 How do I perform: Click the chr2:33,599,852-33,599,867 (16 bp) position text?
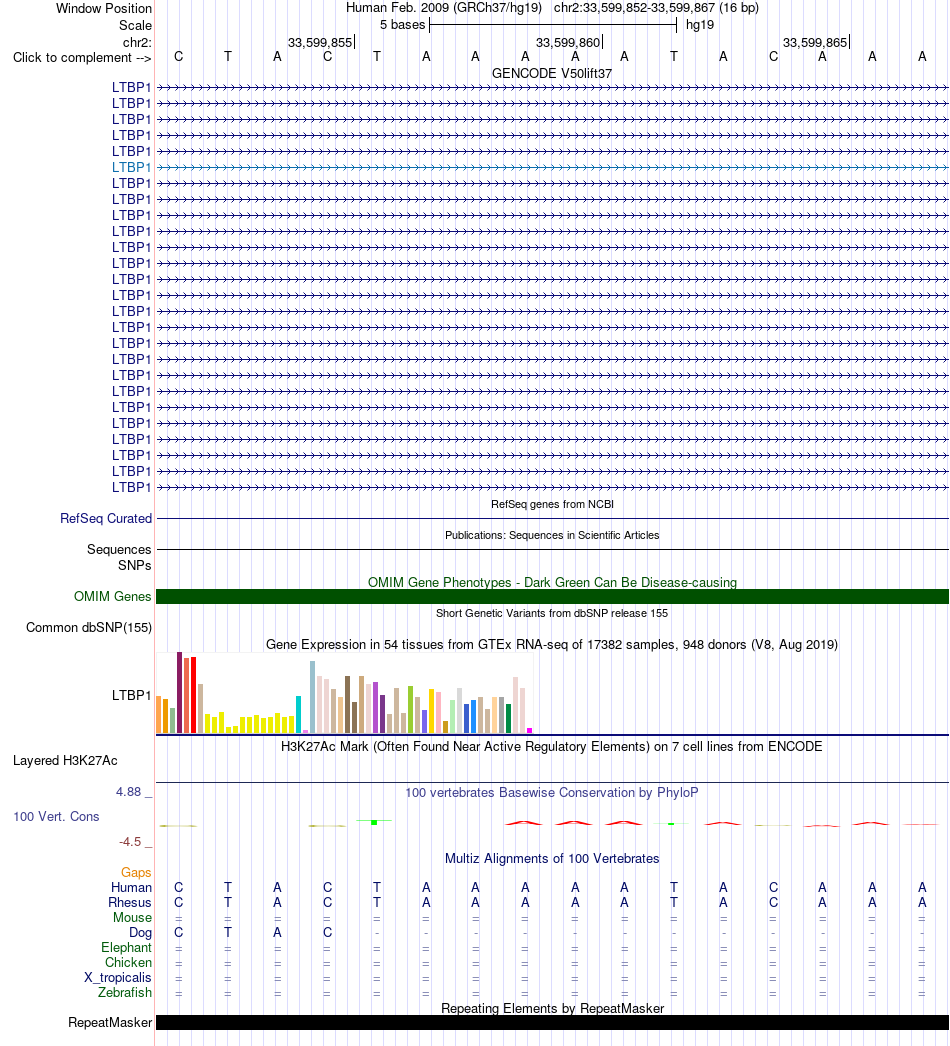[x=656, y=8]
